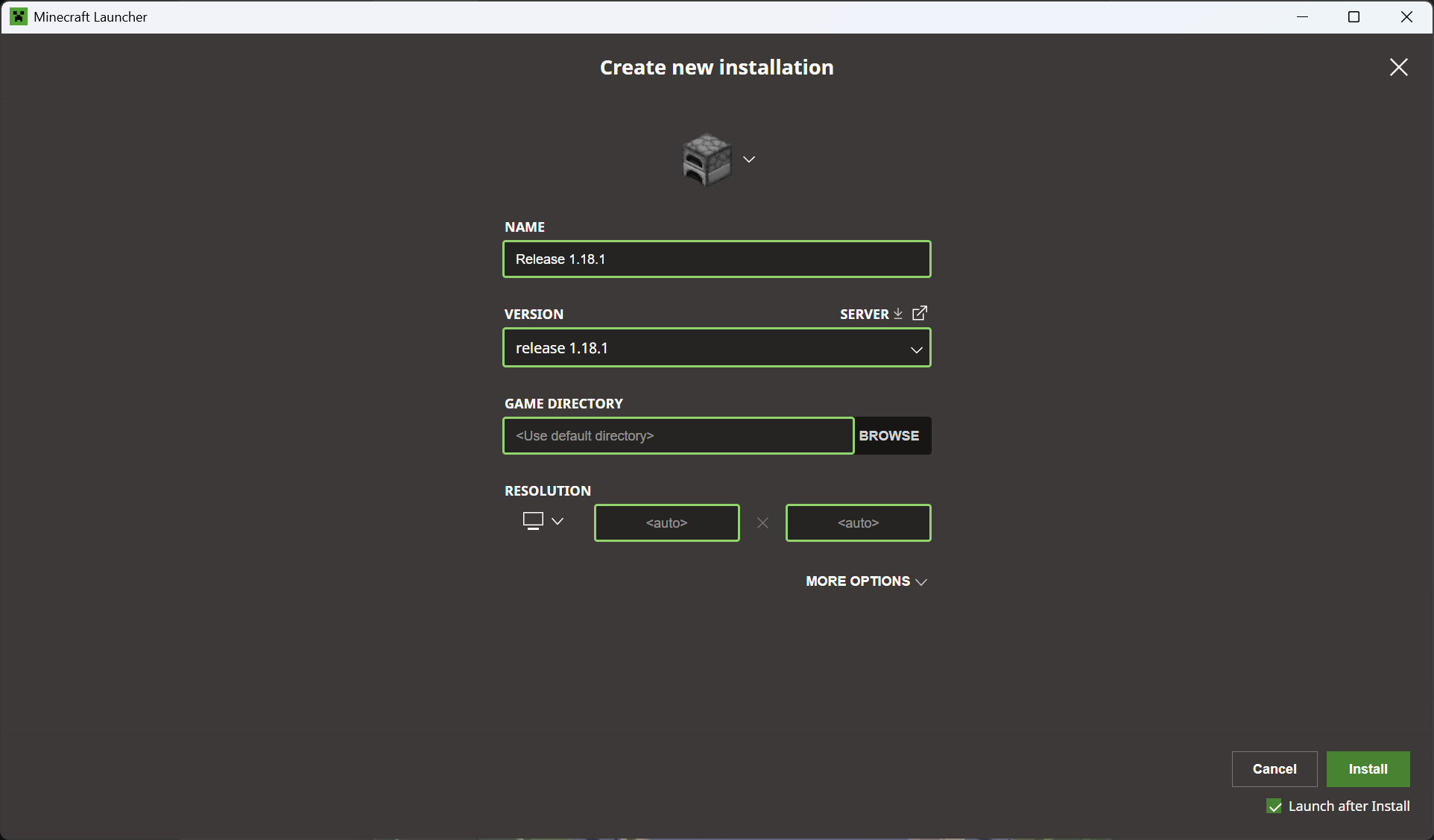Focus the game directory input field
Screen dimensions: 1434x840
pos(677,436)
